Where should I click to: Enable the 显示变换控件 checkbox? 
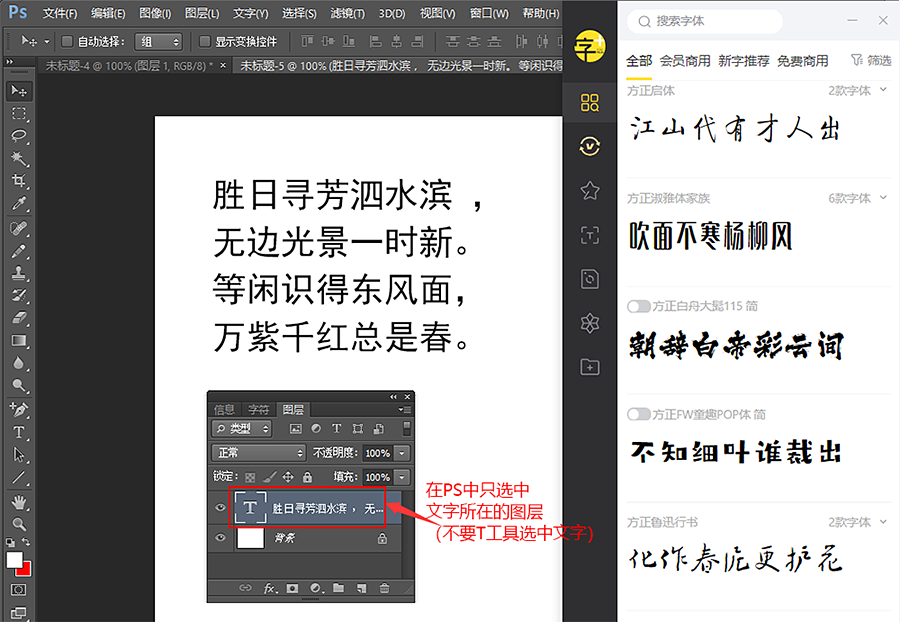pyautogui.click(x=205, y=42)
